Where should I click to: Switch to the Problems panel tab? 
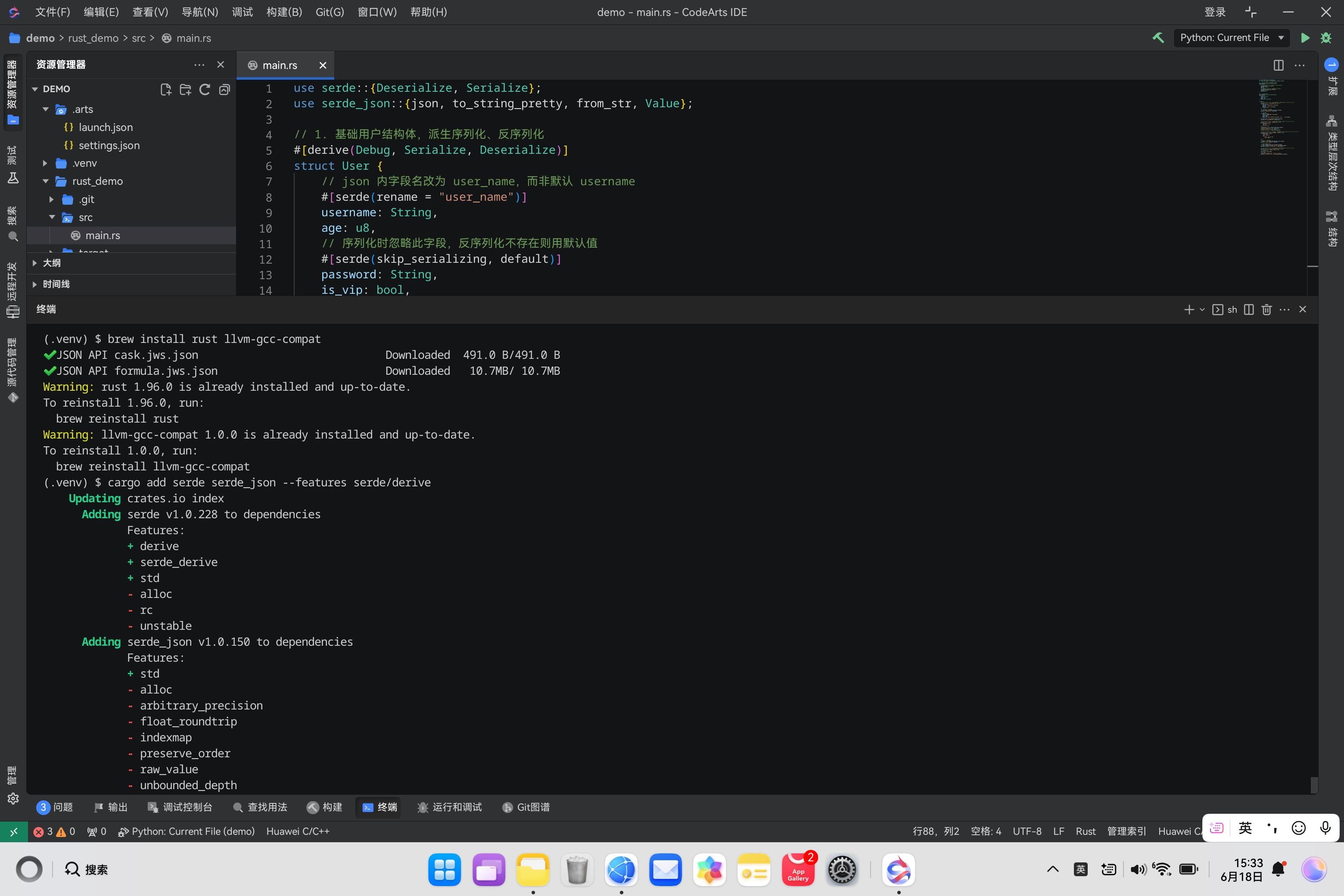tap(55, 807)
